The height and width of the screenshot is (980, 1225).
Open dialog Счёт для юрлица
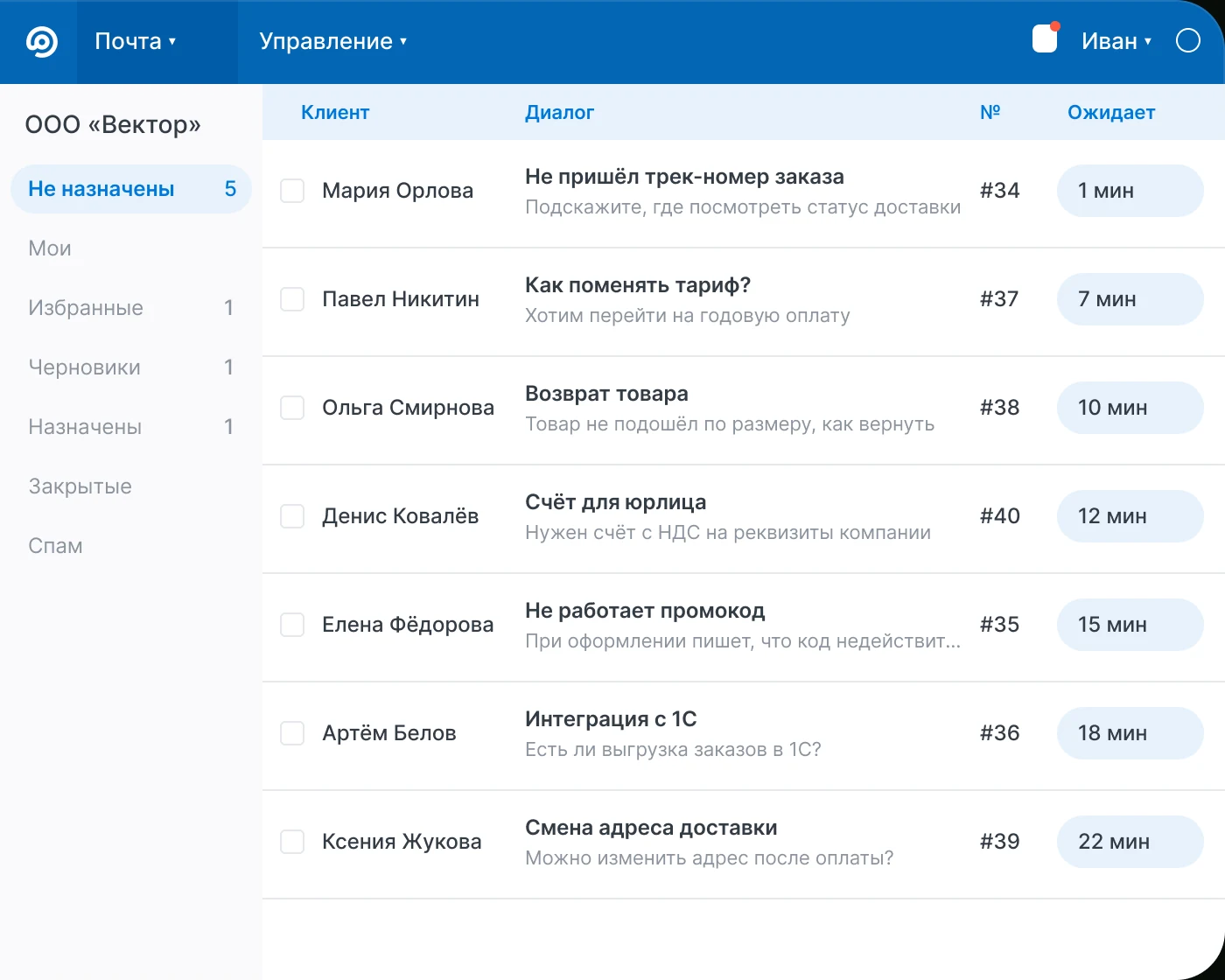(615, 502)
